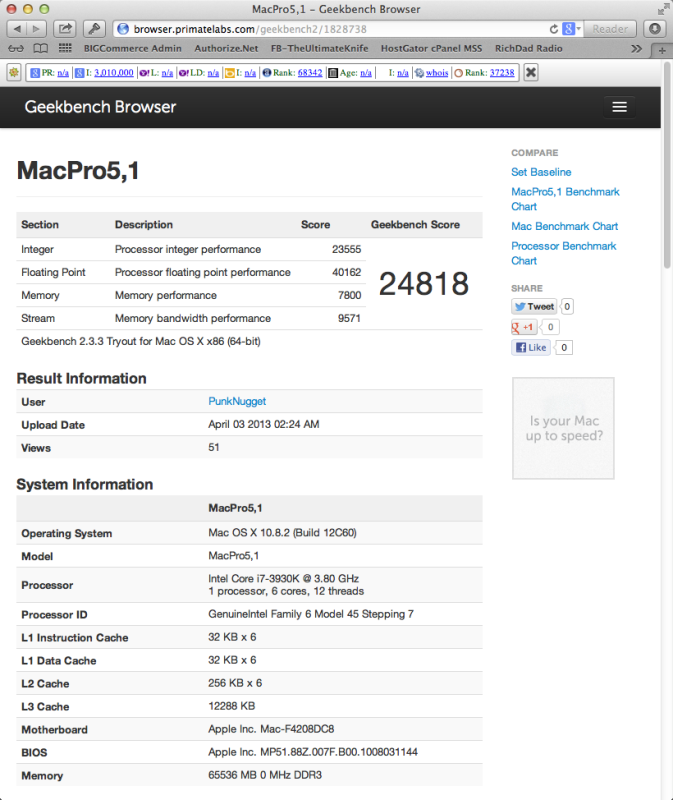Click the Facebook Like button
Screen dimensions: 673x800
pyautogui.click(x=531, y=347)
